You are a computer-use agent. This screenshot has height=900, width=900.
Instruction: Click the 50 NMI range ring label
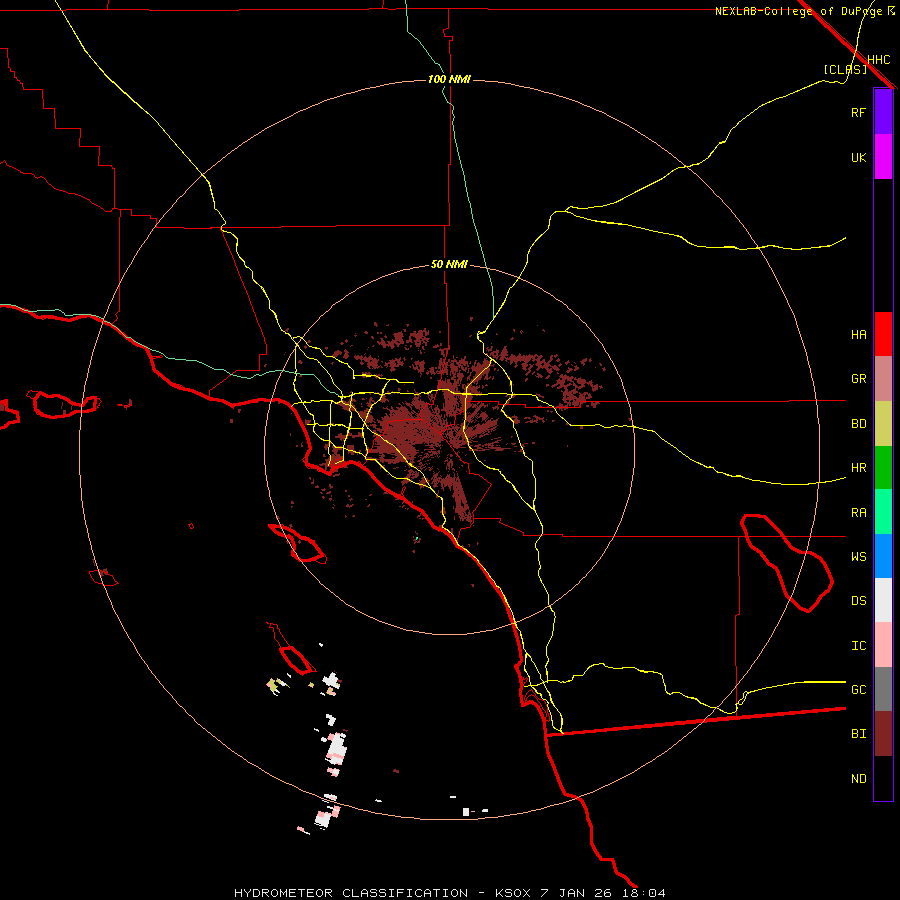(x=449, y=264)
